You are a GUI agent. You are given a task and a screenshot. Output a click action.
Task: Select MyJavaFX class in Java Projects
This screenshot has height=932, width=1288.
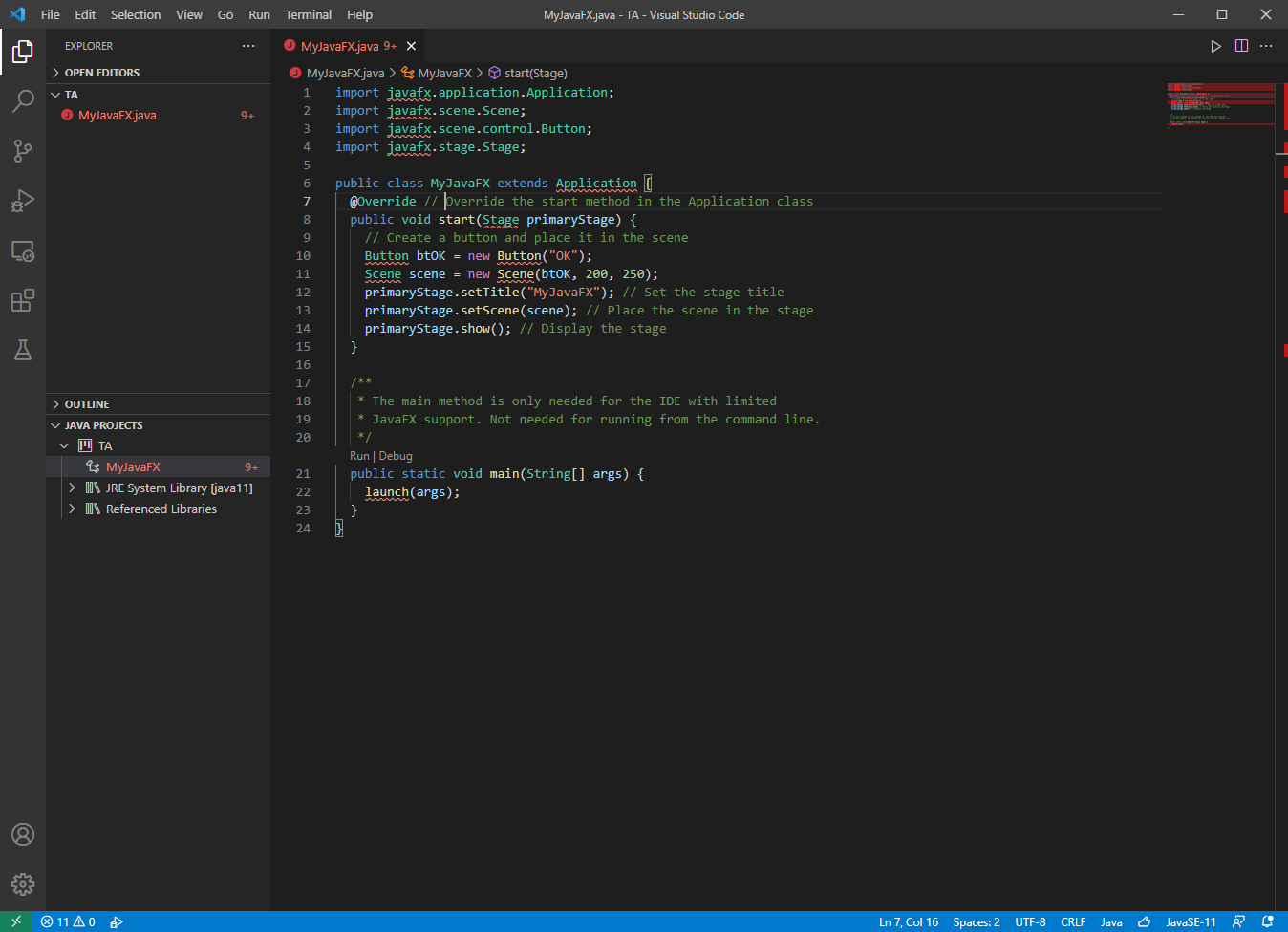[x=159, y=467]
